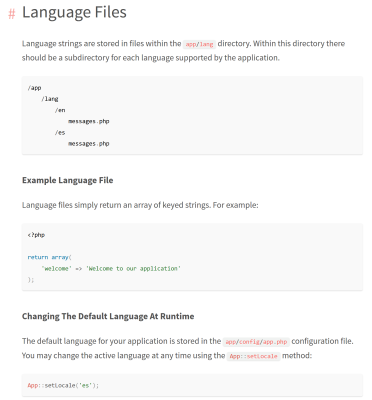Click the Example Language File heading
Viewport: 372px width, 400px height.
click(68, 180)
